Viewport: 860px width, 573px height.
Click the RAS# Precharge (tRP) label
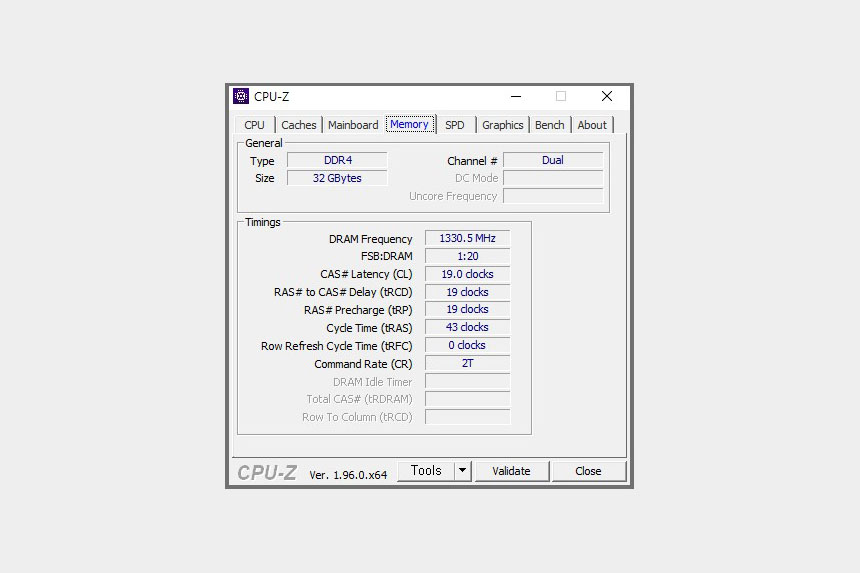tap(358, 310)
